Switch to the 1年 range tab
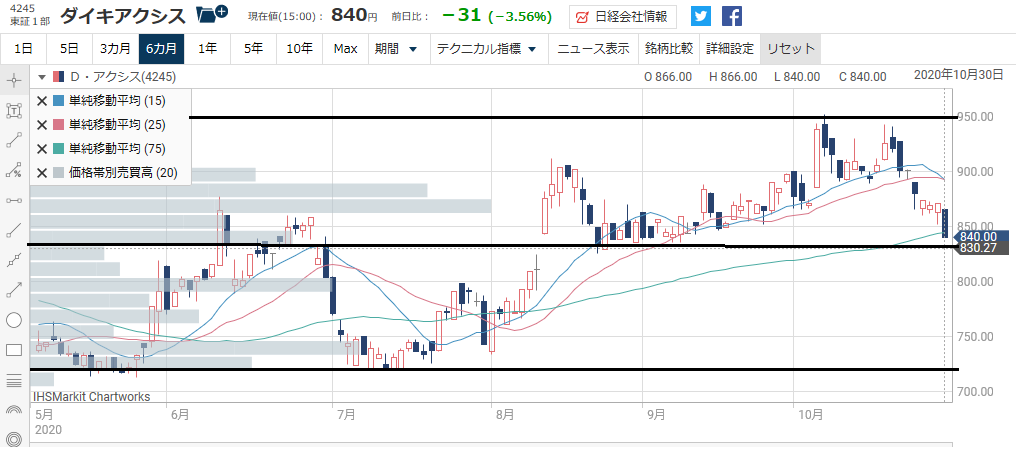 pyautogui.click(x=207, y=49)
